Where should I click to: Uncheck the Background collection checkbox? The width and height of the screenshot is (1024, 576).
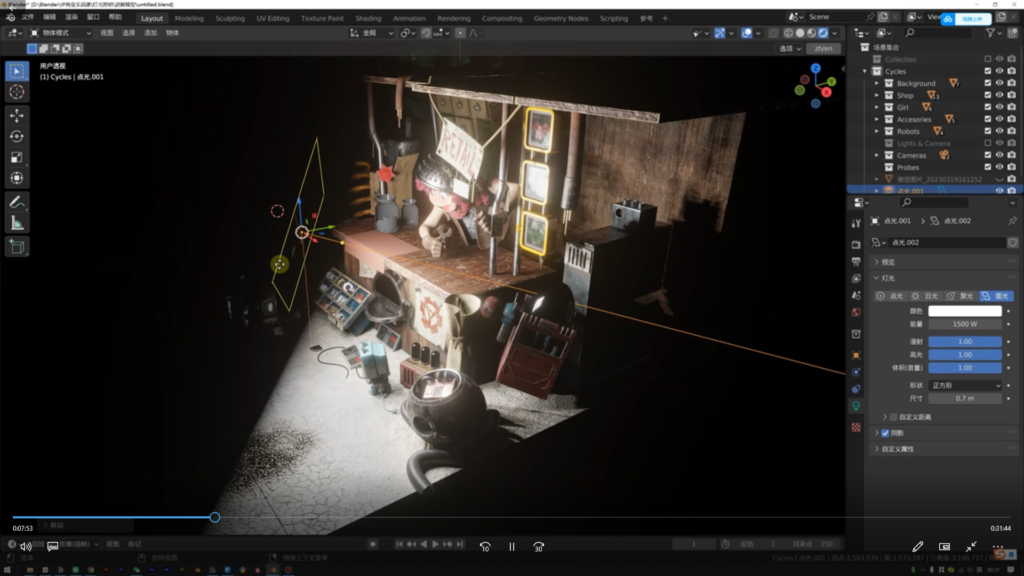pos(987,84)
